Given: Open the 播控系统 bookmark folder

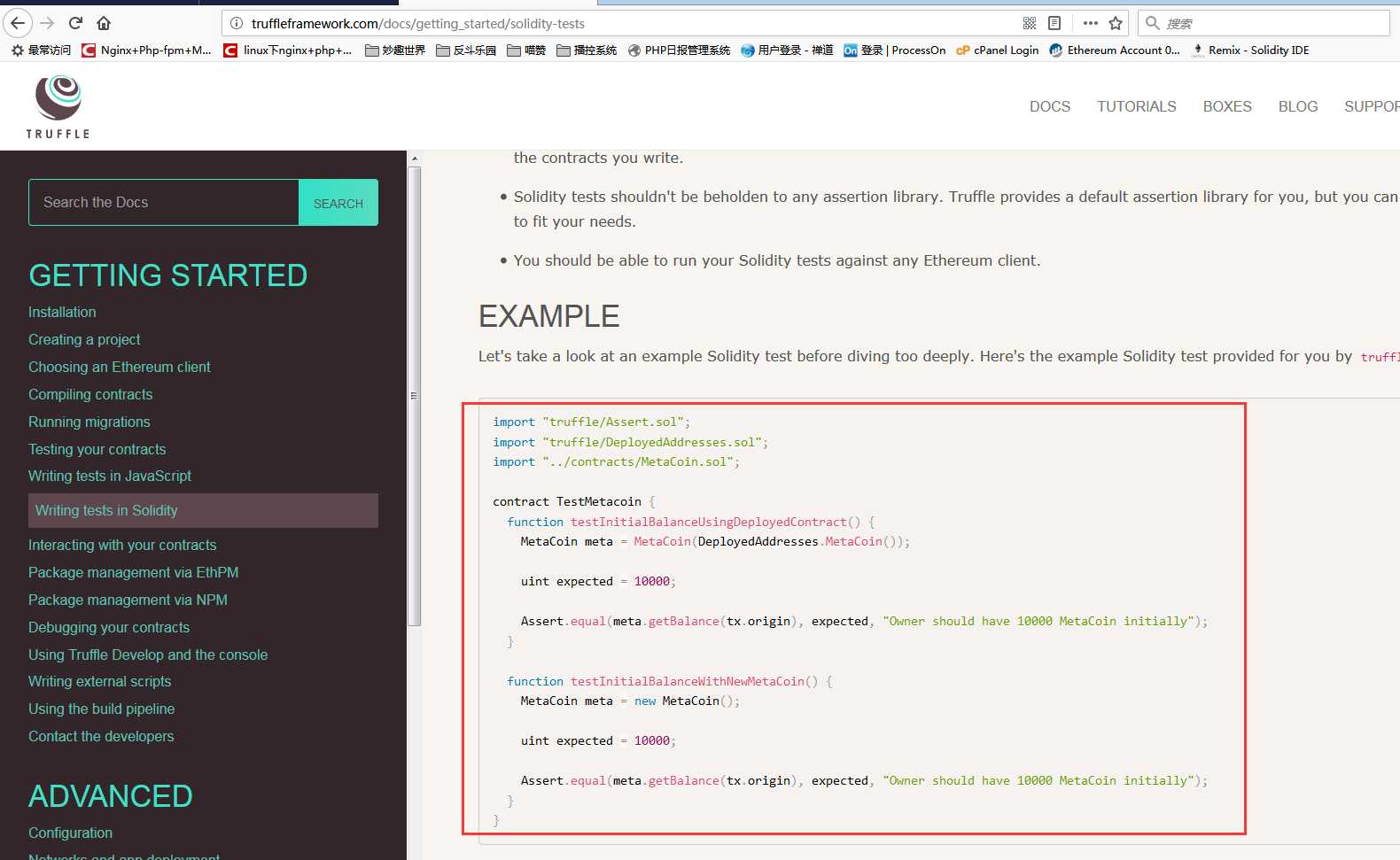Looking at the screenshot, I should 587,50.
